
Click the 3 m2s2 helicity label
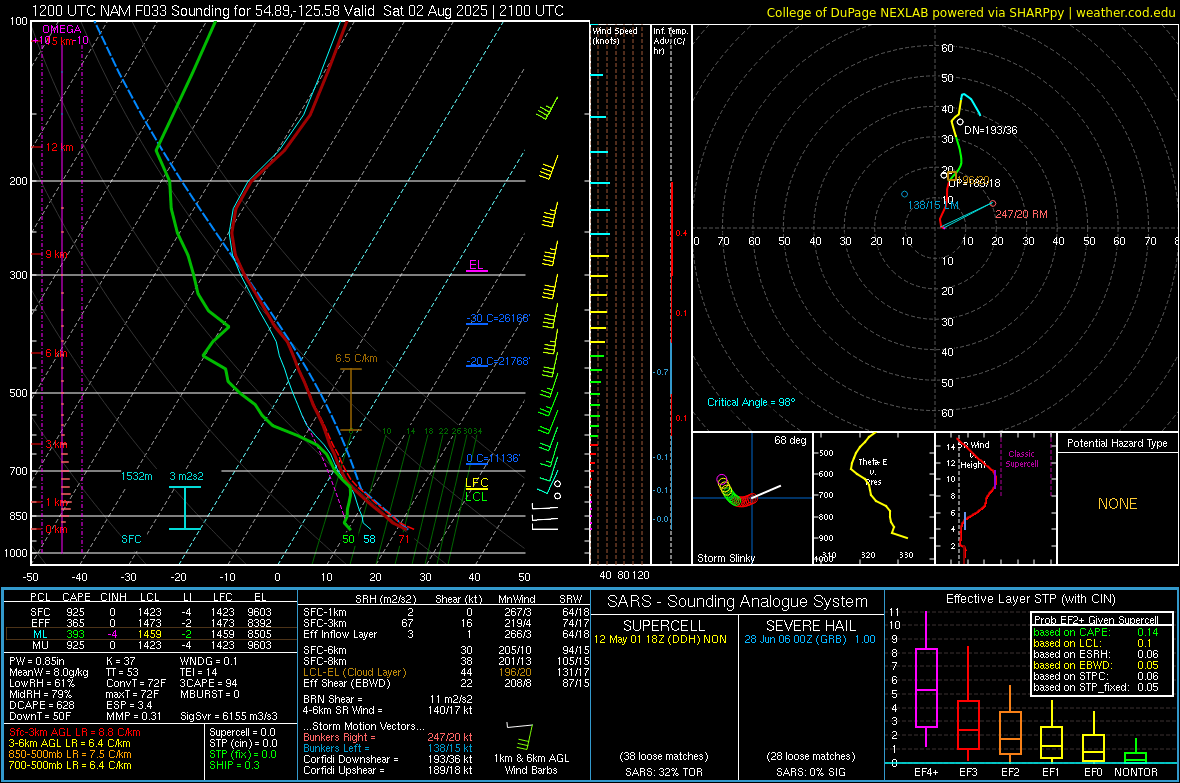click(x=187, y=476)
